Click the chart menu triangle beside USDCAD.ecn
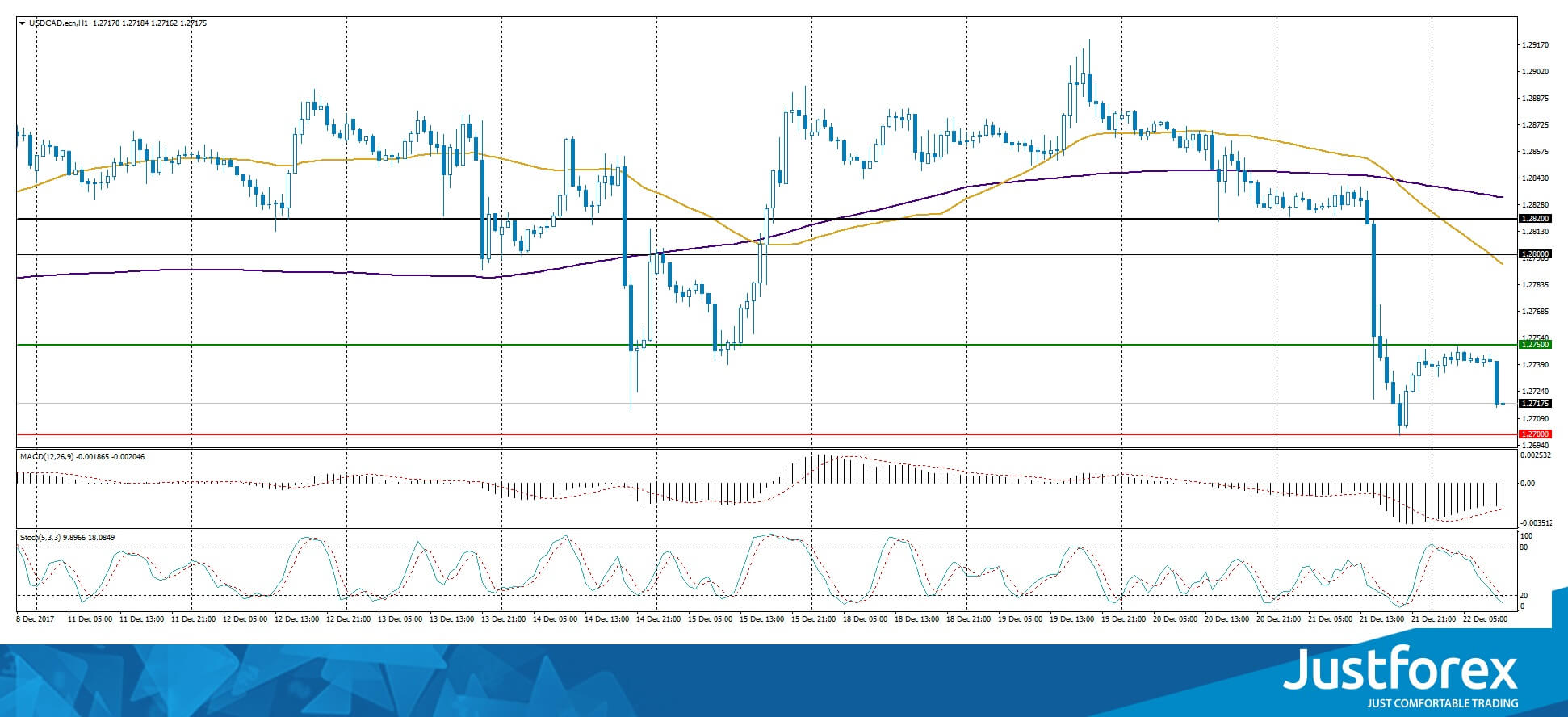 22,23
